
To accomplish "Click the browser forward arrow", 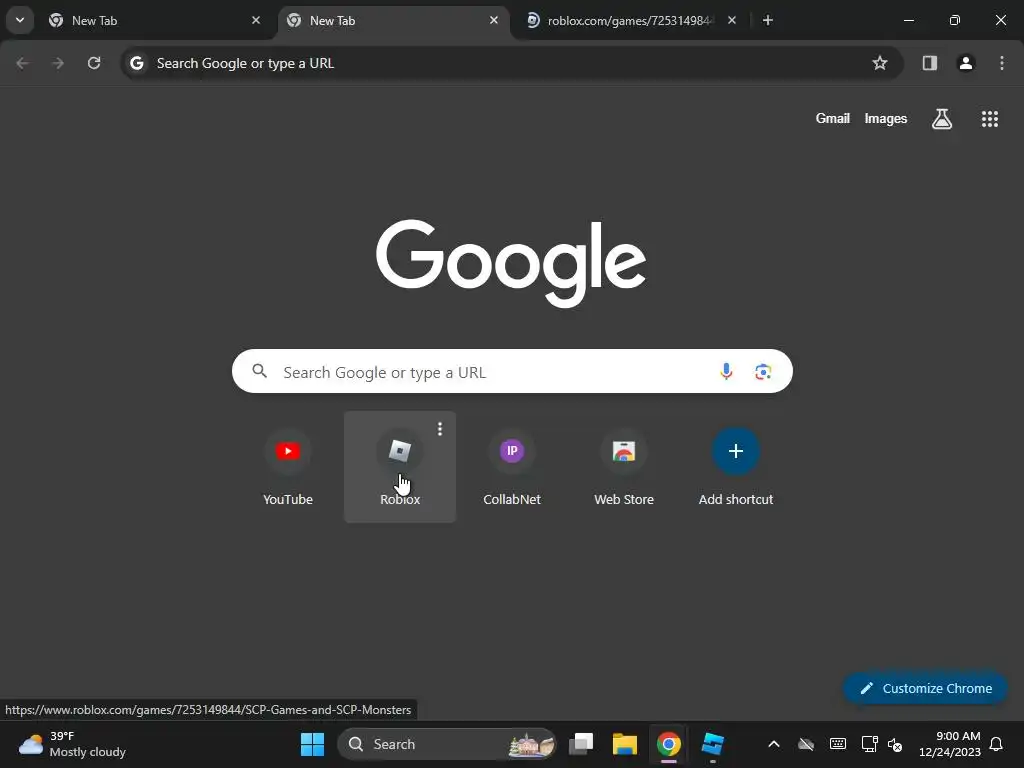I will (x=58, y=63).
